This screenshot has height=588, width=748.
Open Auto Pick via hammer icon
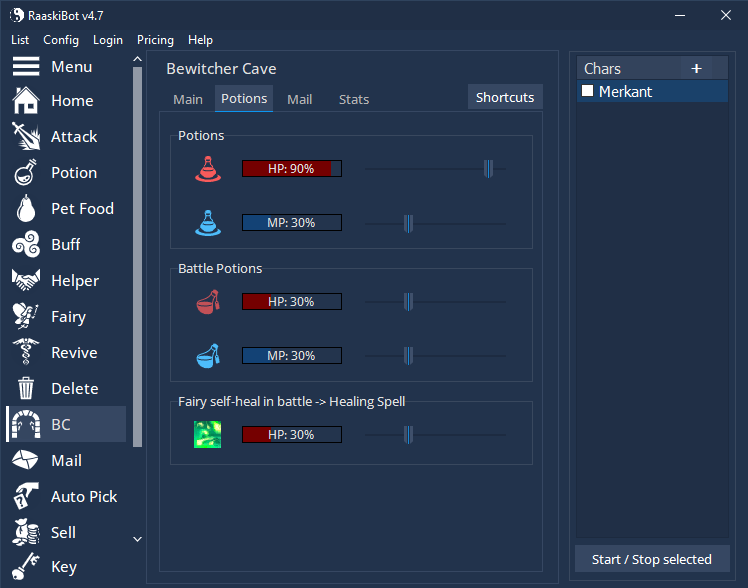26,496
